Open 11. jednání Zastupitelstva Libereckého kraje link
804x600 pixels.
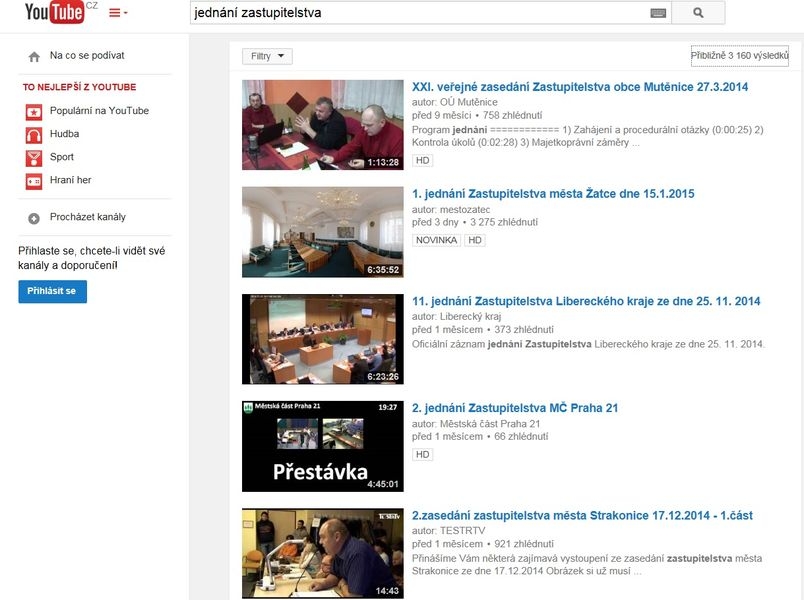tap(586, 301)
